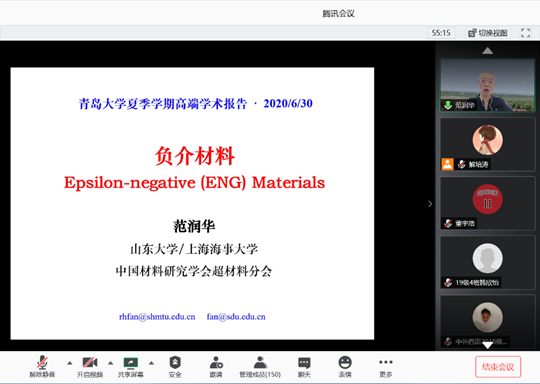Select the presenter's video thumbnail
The image size is (540, 384).
[x=487, y=85]
